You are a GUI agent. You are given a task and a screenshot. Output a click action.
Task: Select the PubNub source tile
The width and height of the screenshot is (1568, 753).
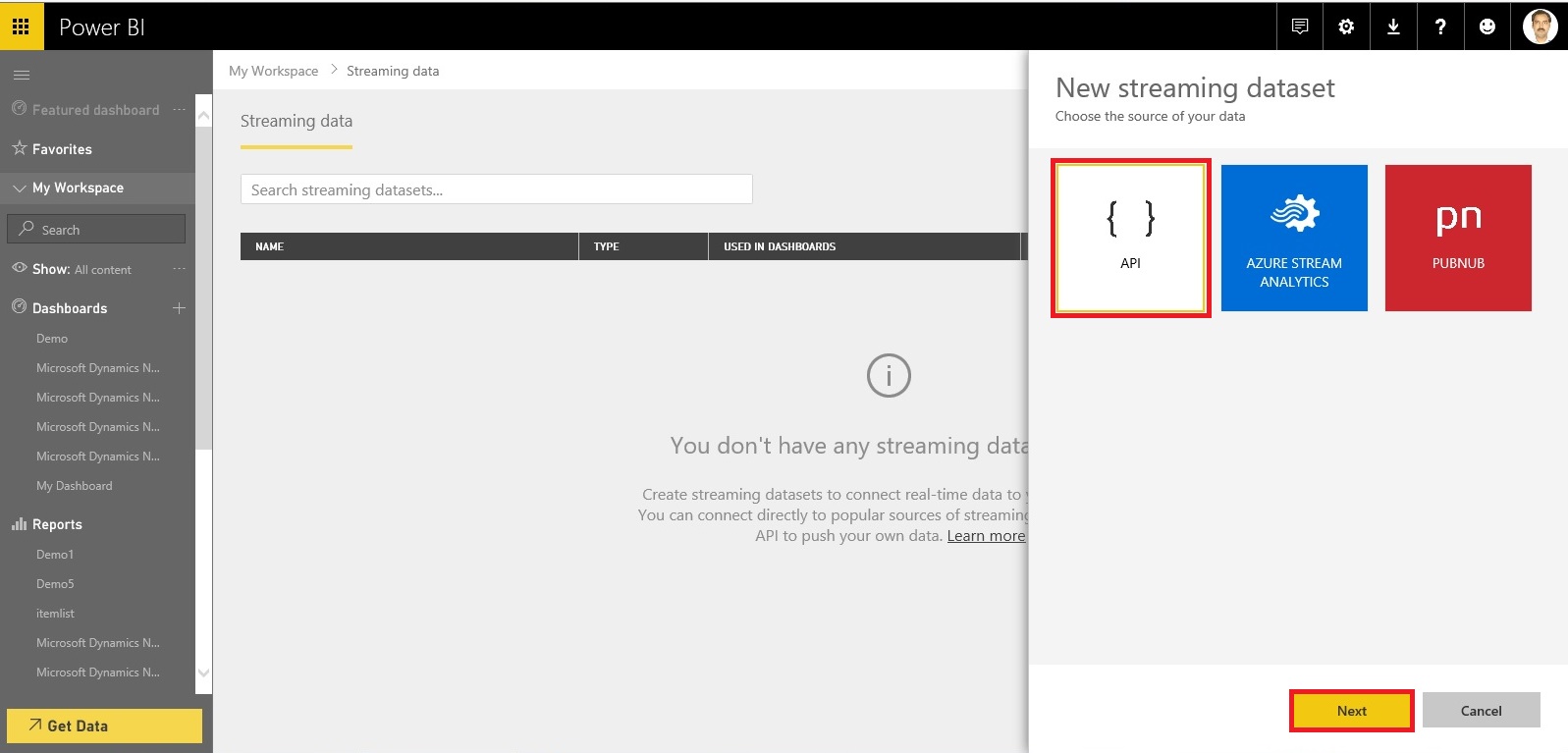(1458, 238)
